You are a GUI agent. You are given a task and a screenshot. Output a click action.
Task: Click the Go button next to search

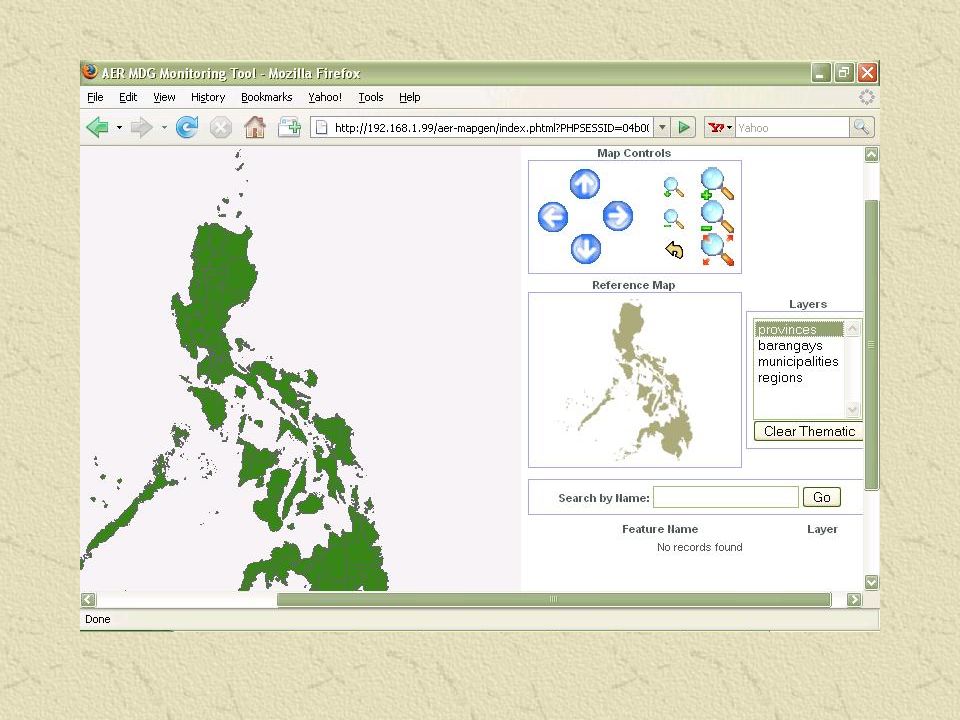point(822,497)
